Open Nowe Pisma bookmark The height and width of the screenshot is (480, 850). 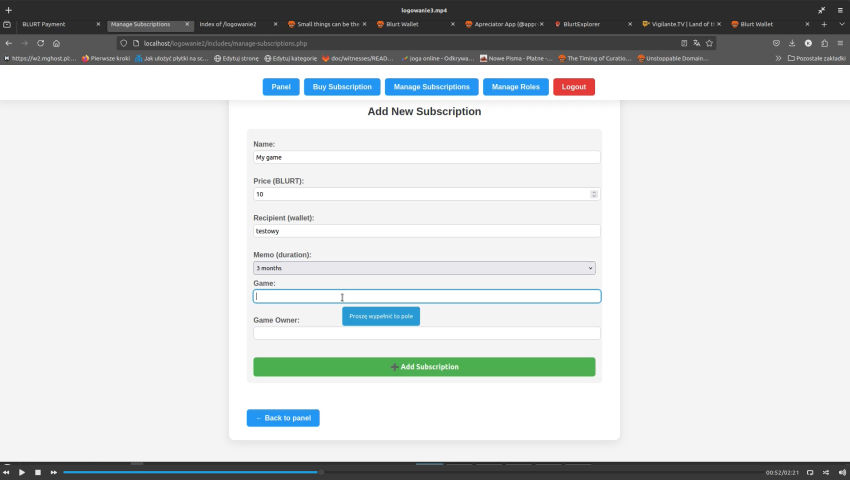click(x=516, y=58)
